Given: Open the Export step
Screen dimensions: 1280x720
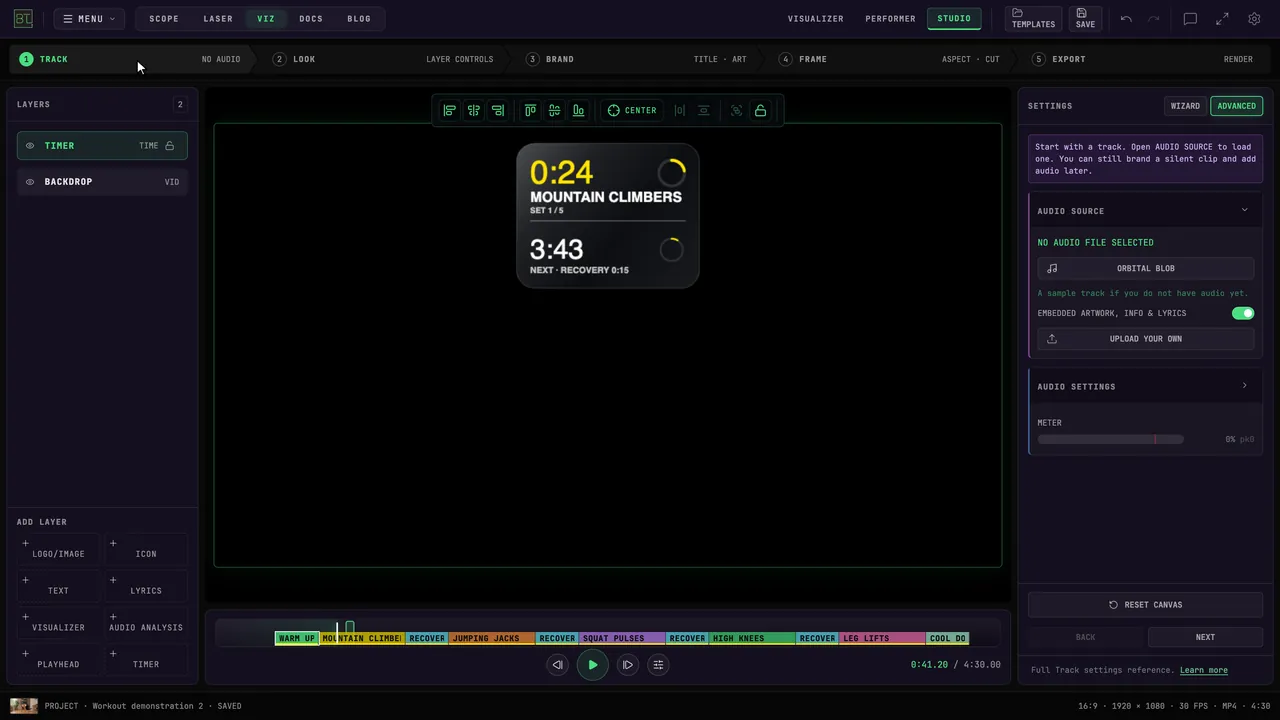Looking at the screenshot, I should coord(1142,59).
